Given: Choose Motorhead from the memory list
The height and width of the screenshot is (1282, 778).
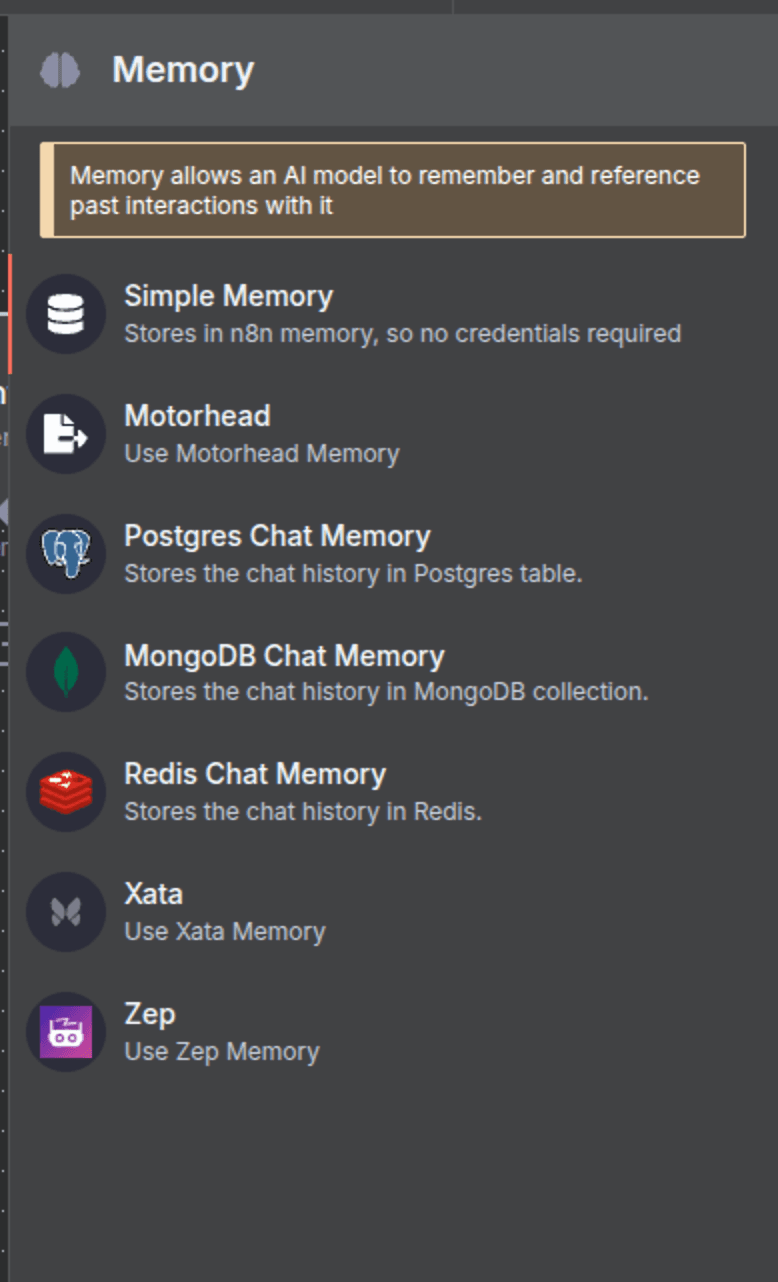Looking at the screenshot, I should (390, 434).
